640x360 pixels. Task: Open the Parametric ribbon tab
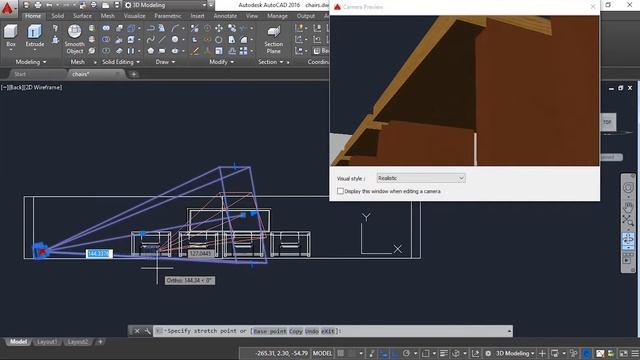tap(168, 16)
